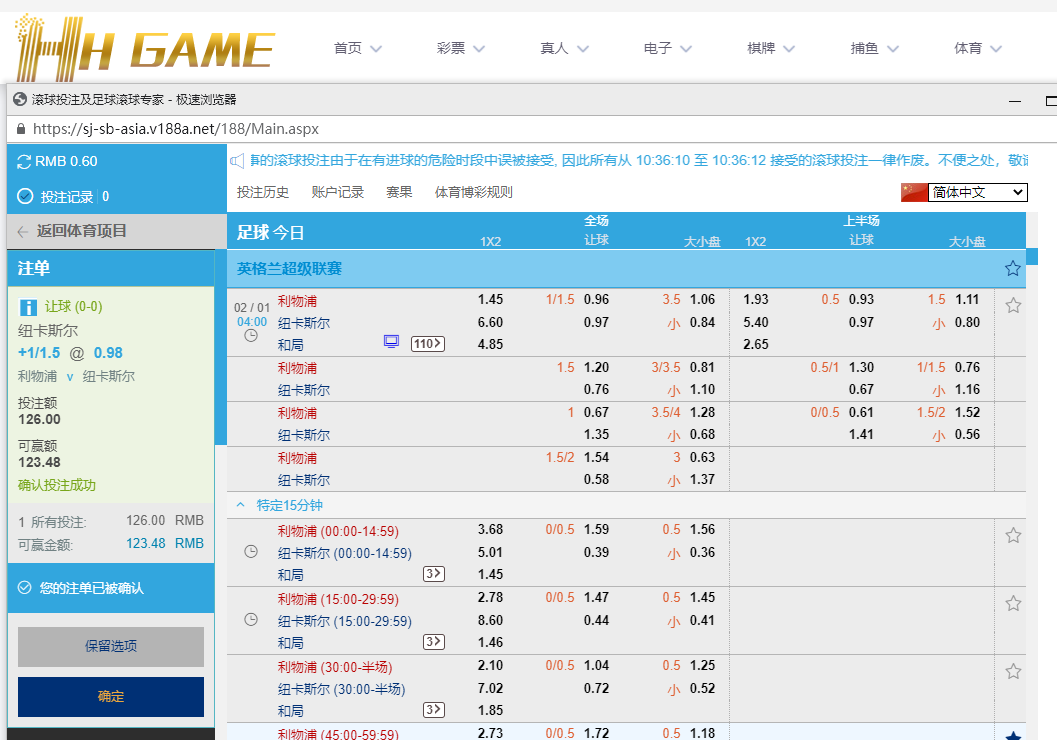Open the 彩票 menu in top navigation
1057x740 pixels.
460,48
